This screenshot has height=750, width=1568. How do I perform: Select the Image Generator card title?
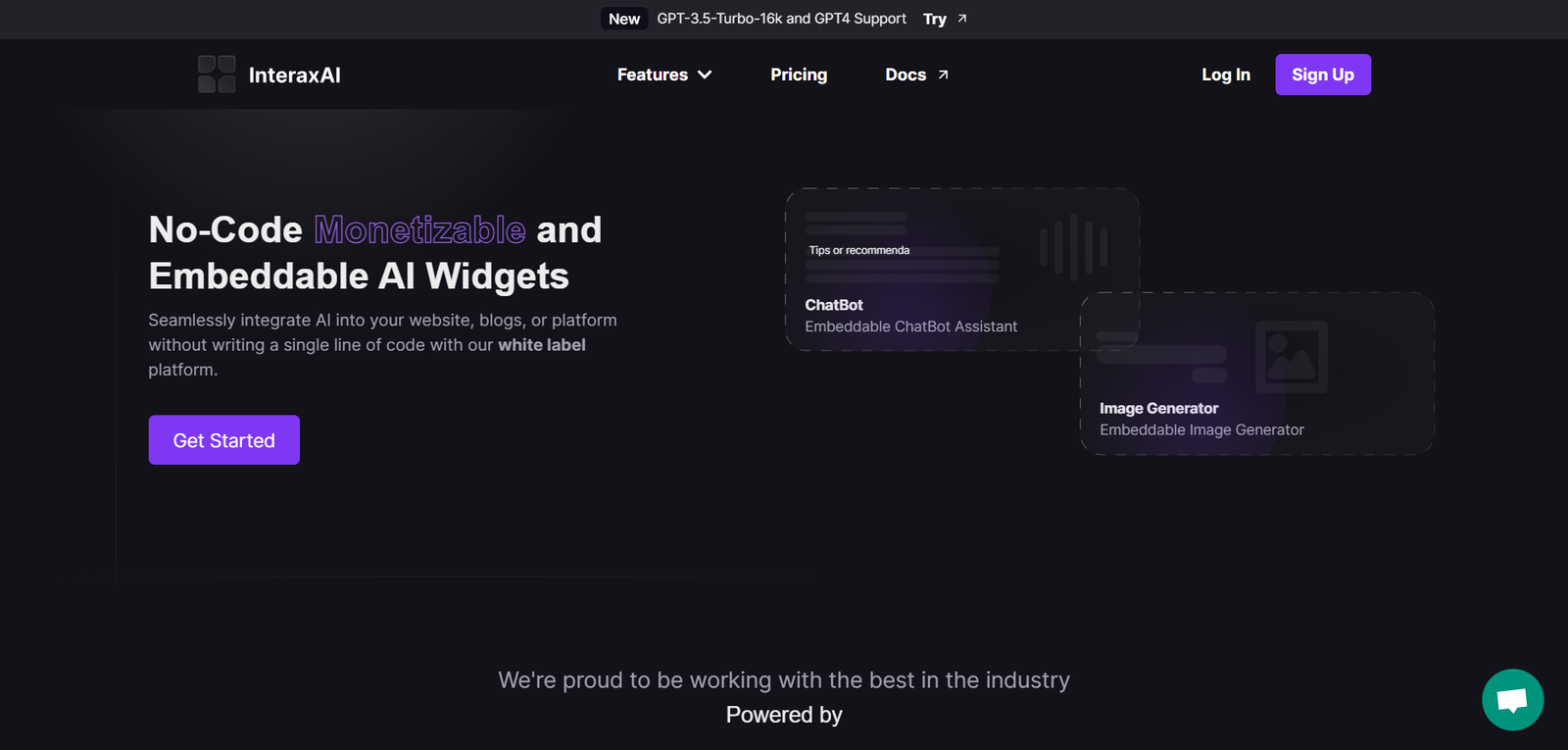1158,408
